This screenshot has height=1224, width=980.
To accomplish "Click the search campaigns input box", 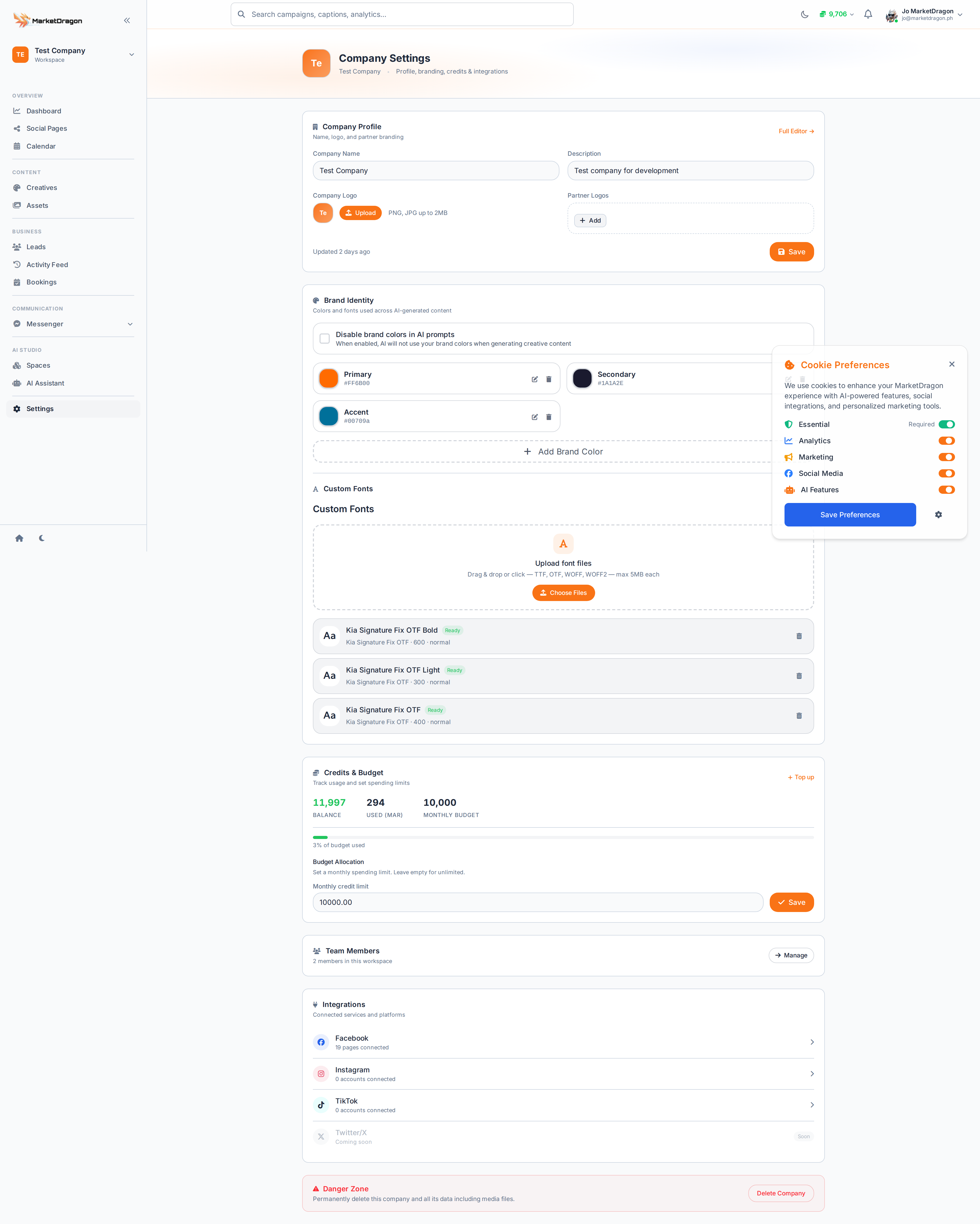I will (x=402, y=14).
